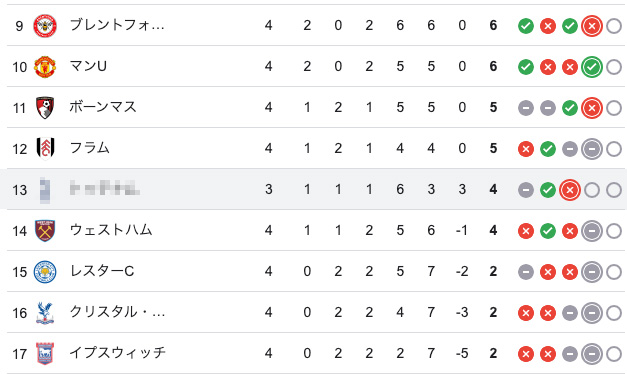Image resolution: width=627 pixels, height=374 pixels.
Task: Click the Brentford club crest icon
Action: tap(45, 26)
